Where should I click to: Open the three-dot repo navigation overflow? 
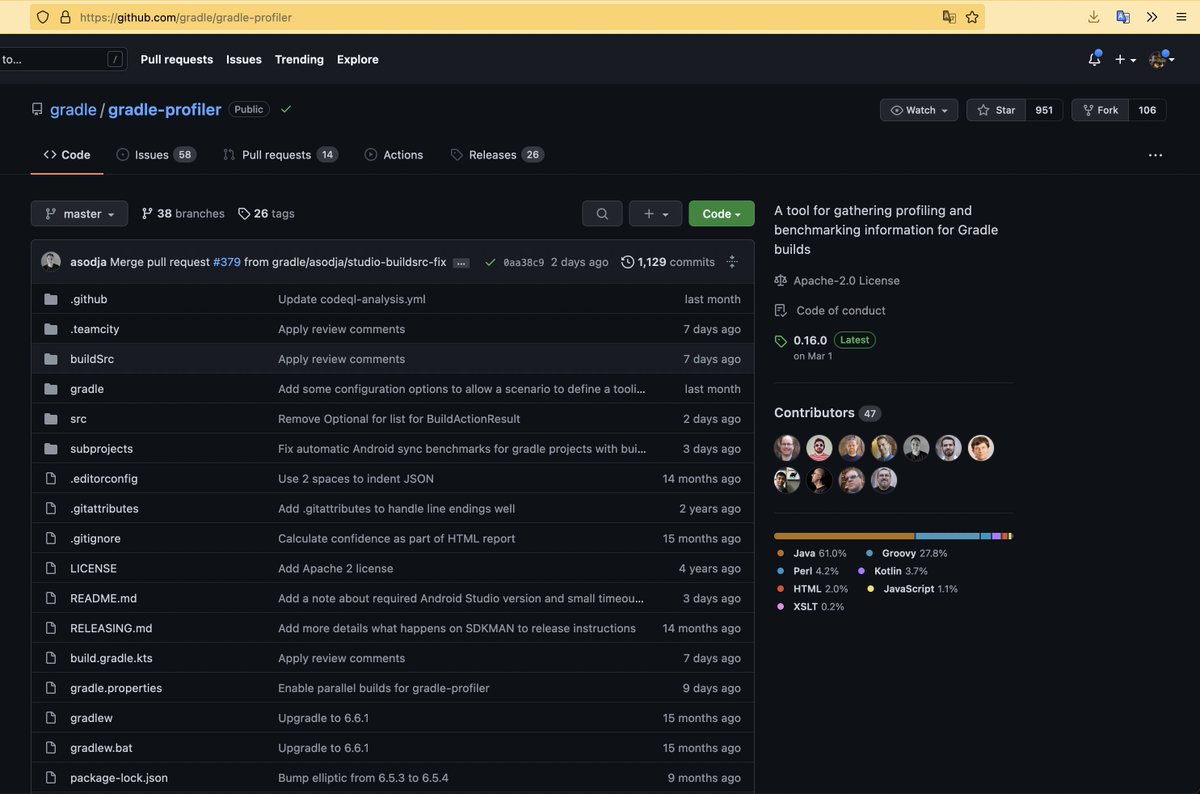coord(1155,155)
